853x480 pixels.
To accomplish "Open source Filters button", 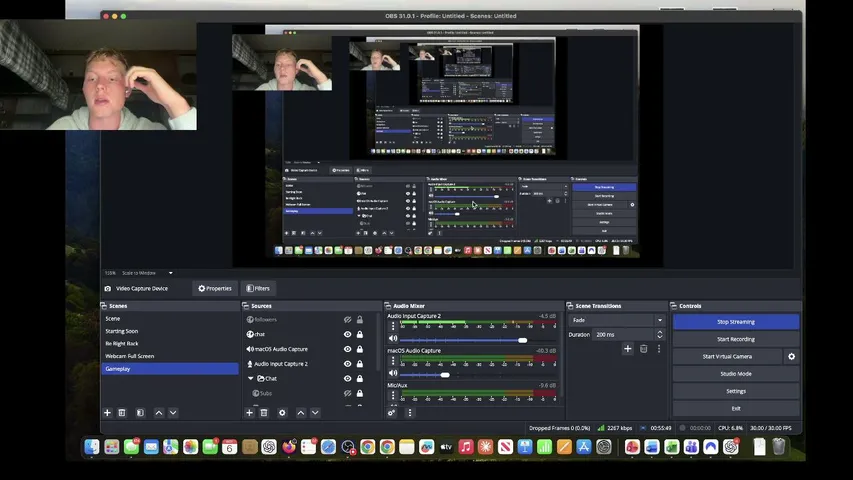I will click(x=258, y=288).
